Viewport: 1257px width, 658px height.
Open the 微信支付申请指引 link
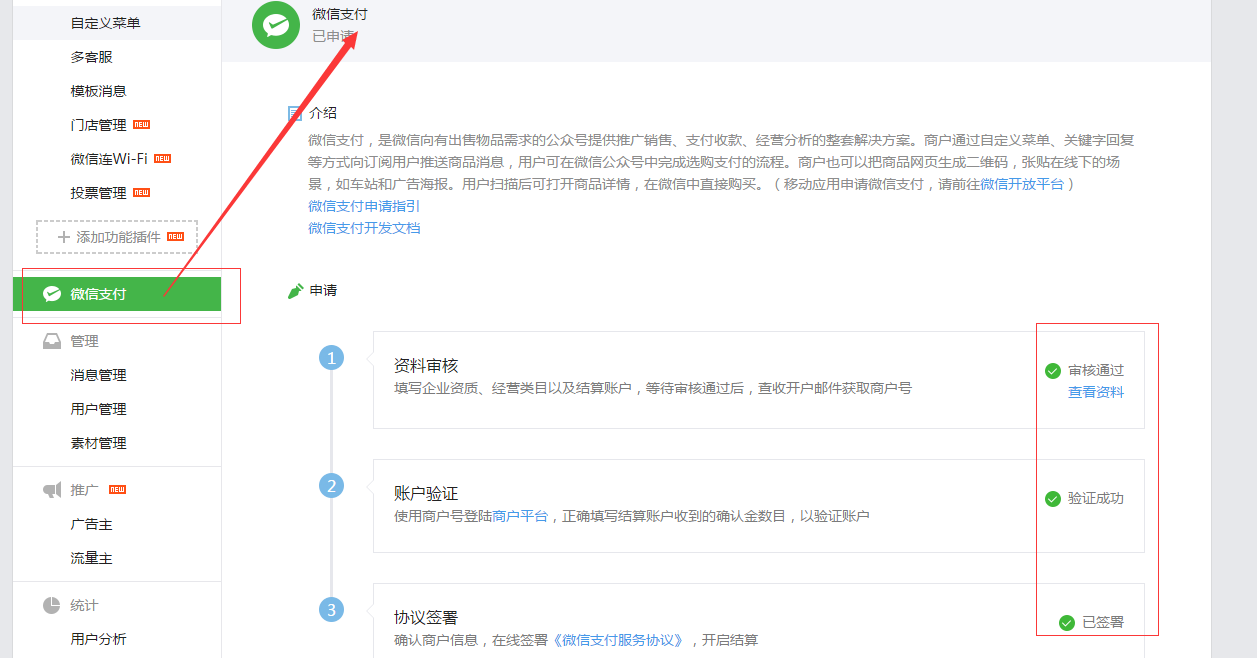pyautogui.click(x=364, y=206)
